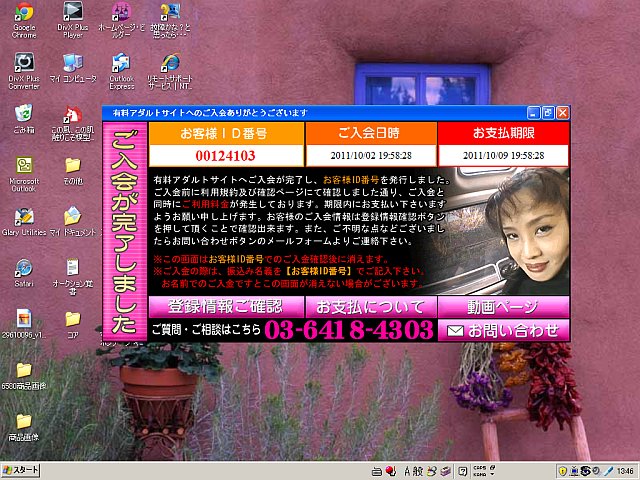Click the taskbar clock showing 13:46
640x480 pixels.
click(x=625, y=471)
